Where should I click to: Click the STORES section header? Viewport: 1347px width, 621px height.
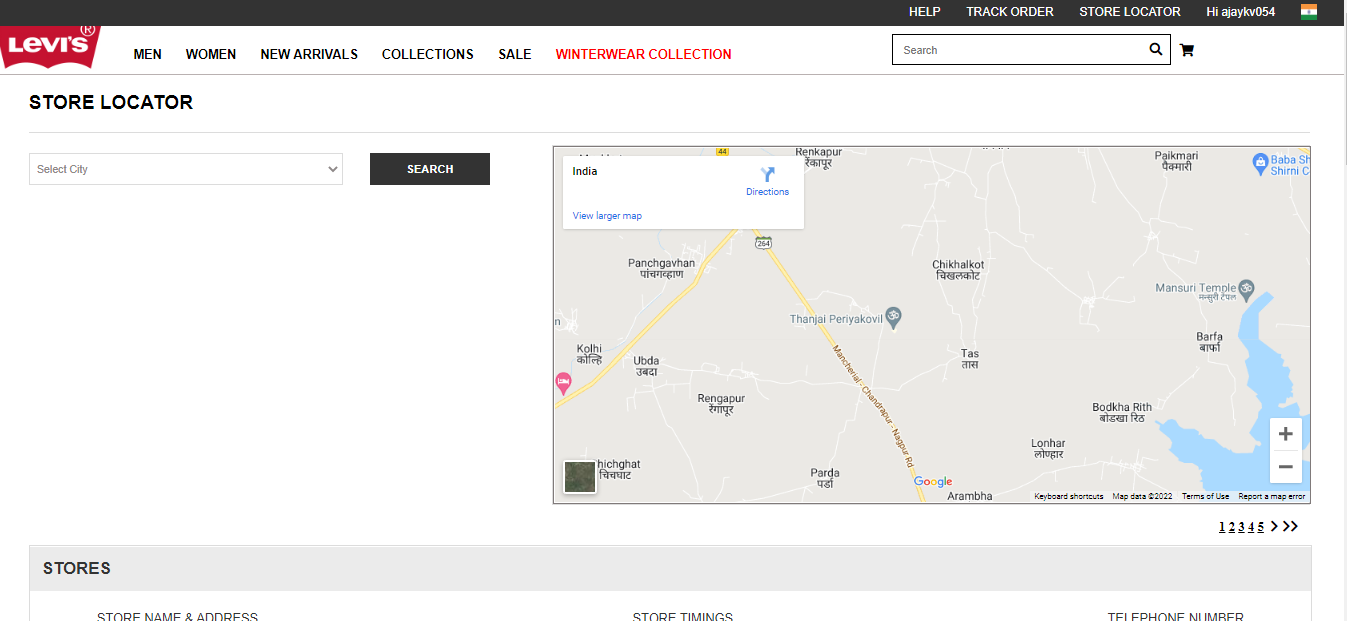[670, 568]
